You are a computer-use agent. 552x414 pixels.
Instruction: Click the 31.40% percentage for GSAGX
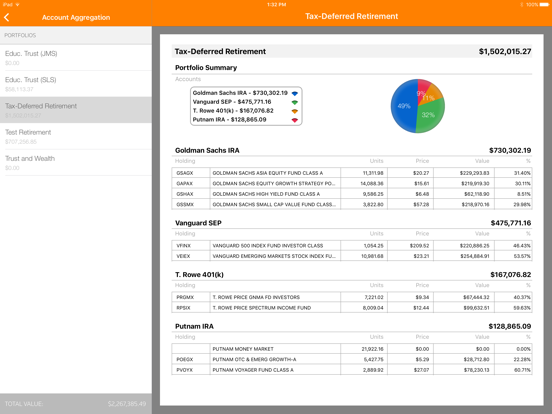point(522,173)
